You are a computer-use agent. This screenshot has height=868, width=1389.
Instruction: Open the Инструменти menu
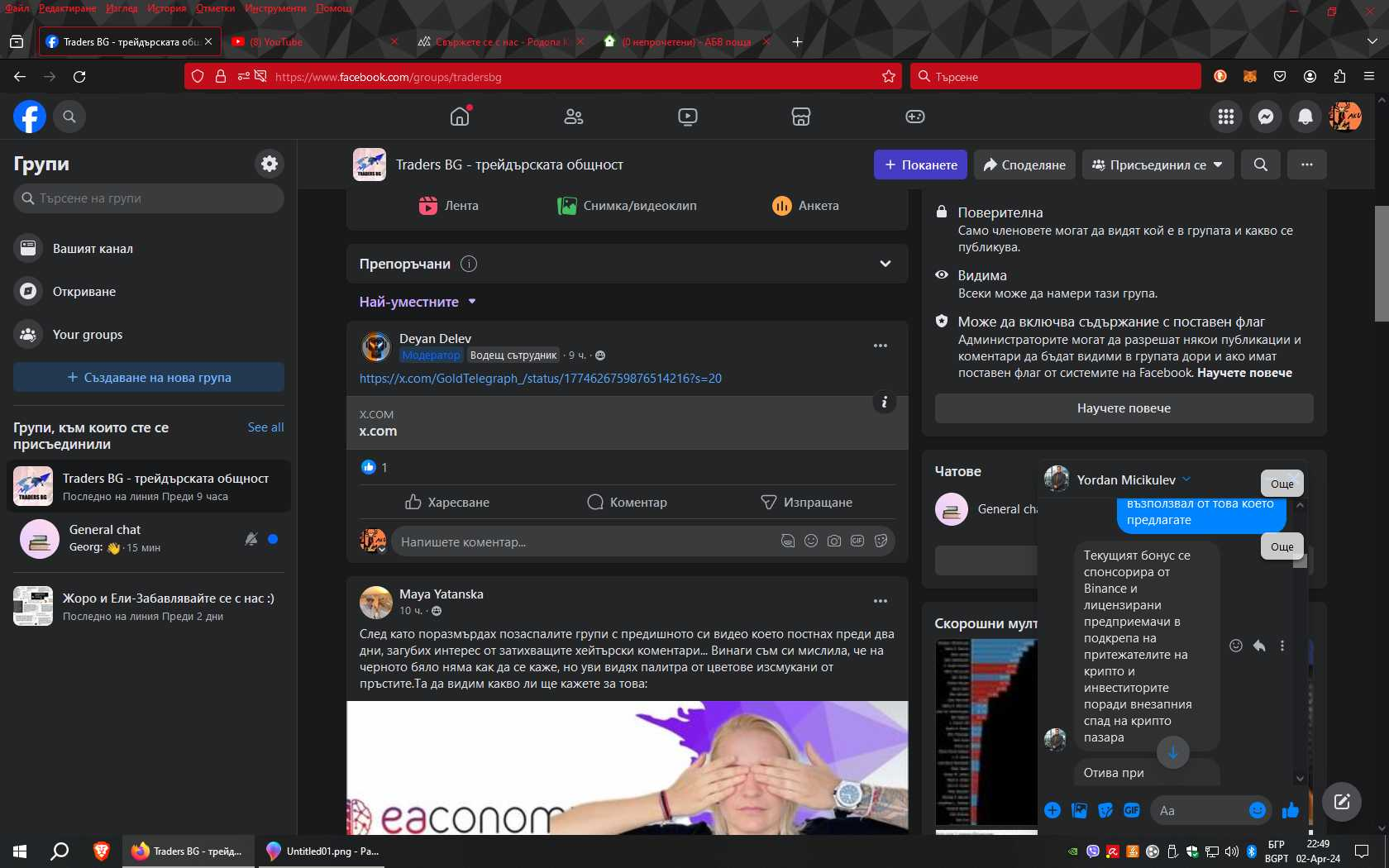[275, 7]
